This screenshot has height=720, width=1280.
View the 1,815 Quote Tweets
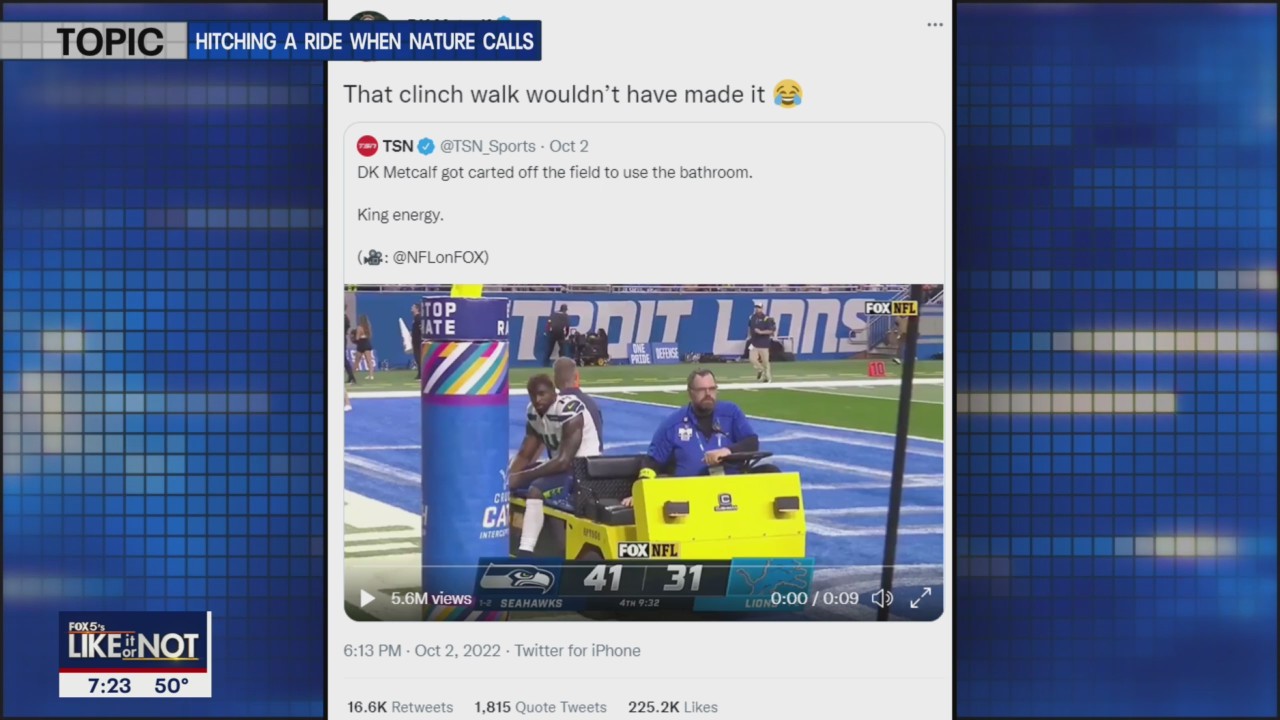coord(540,707)
